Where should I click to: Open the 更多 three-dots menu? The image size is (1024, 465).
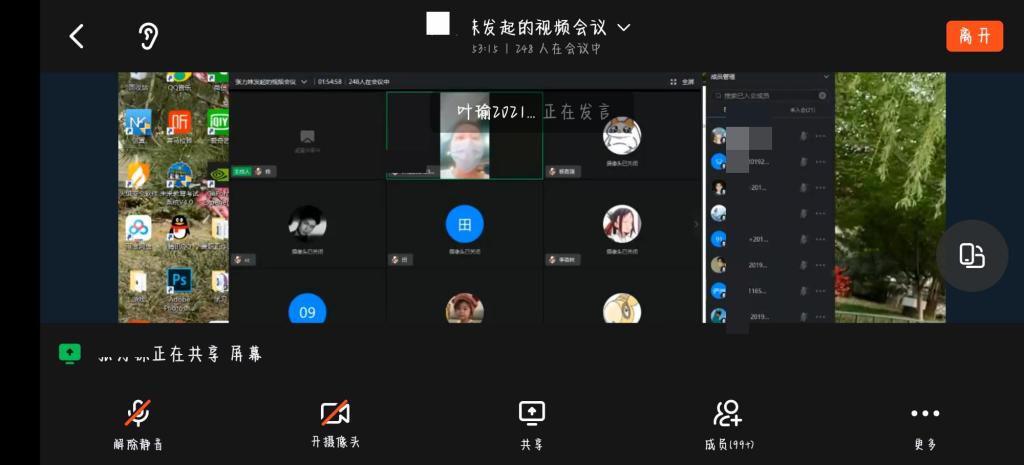point(925,423)
